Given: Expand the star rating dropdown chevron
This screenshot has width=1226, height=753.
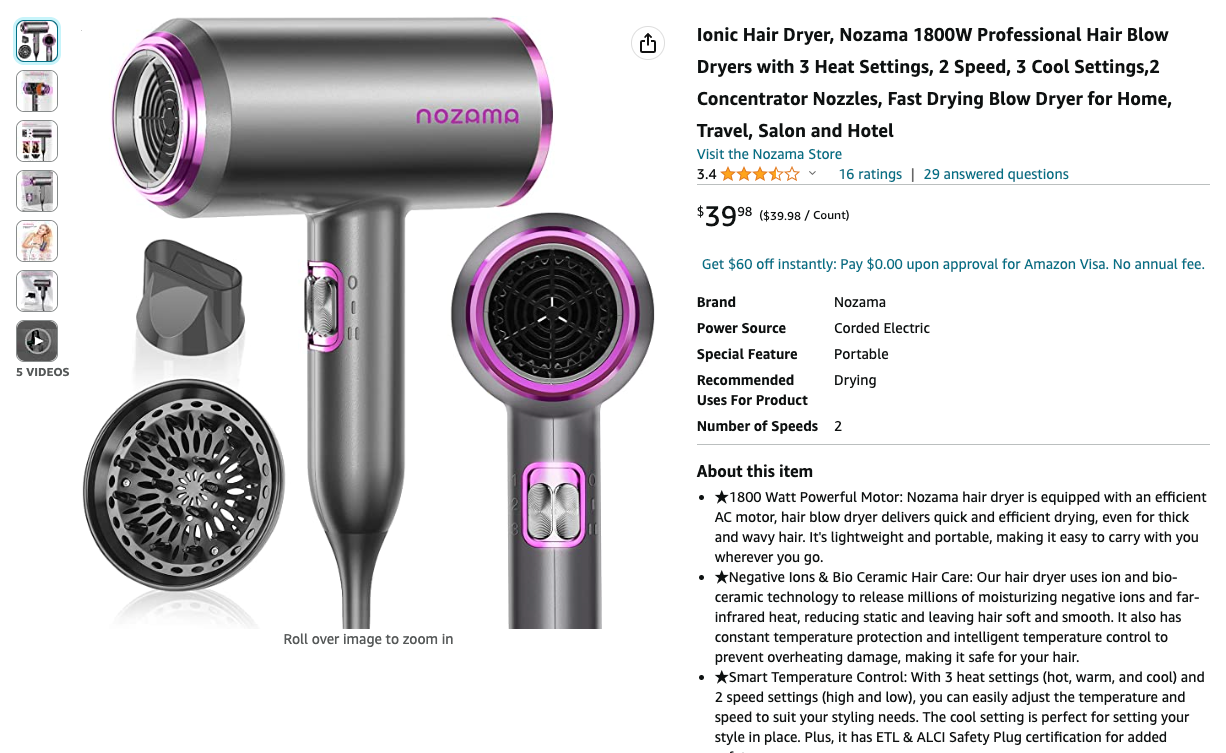Looking at the screenshot, I should point(812,174).
